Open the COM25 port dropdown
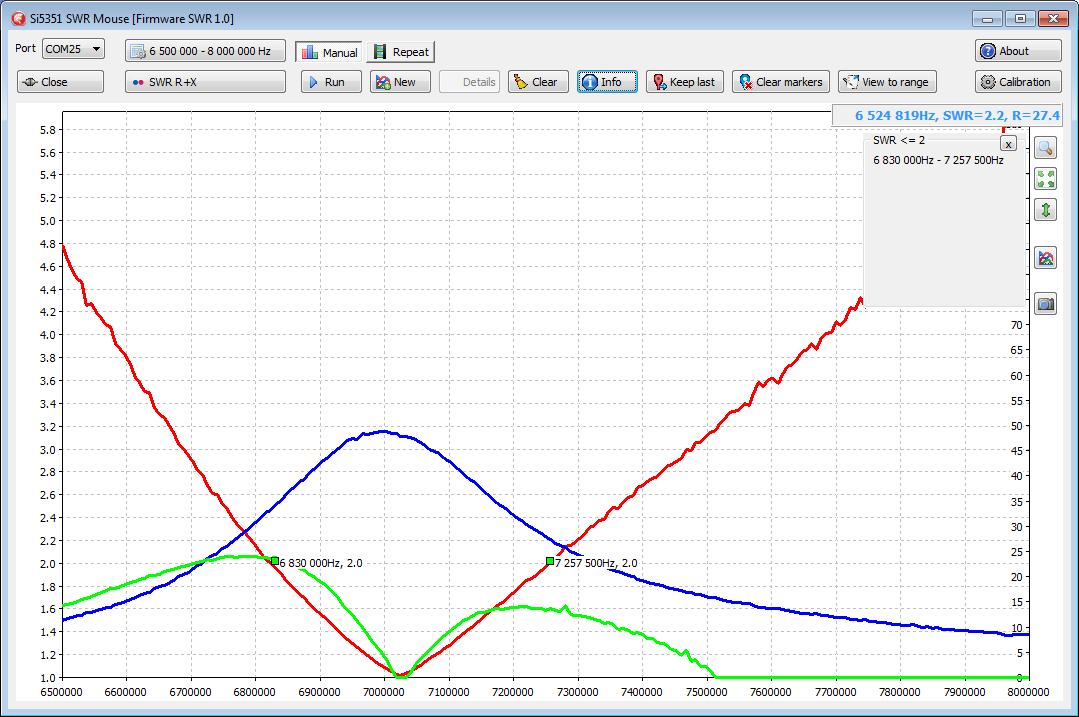 click(x=73, y=49)
